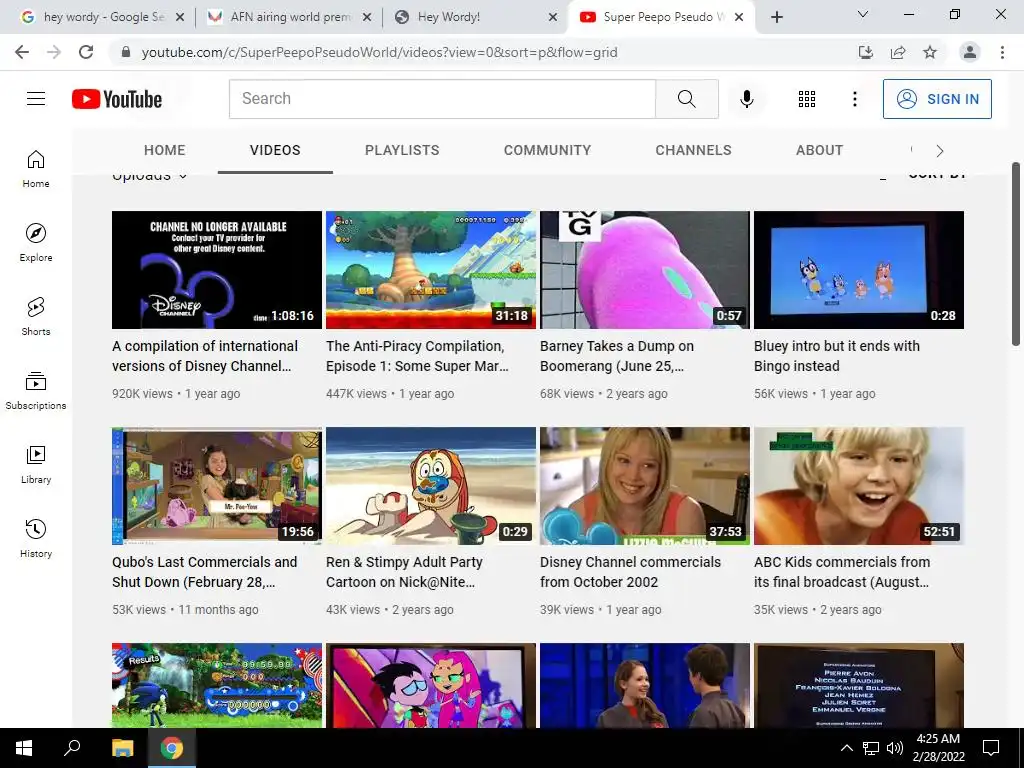The height and width of the screenshot is (768, 1024).
Task: Click the Chrome taskbar icon
Action: pyautogui.click(x=172, y=748)
